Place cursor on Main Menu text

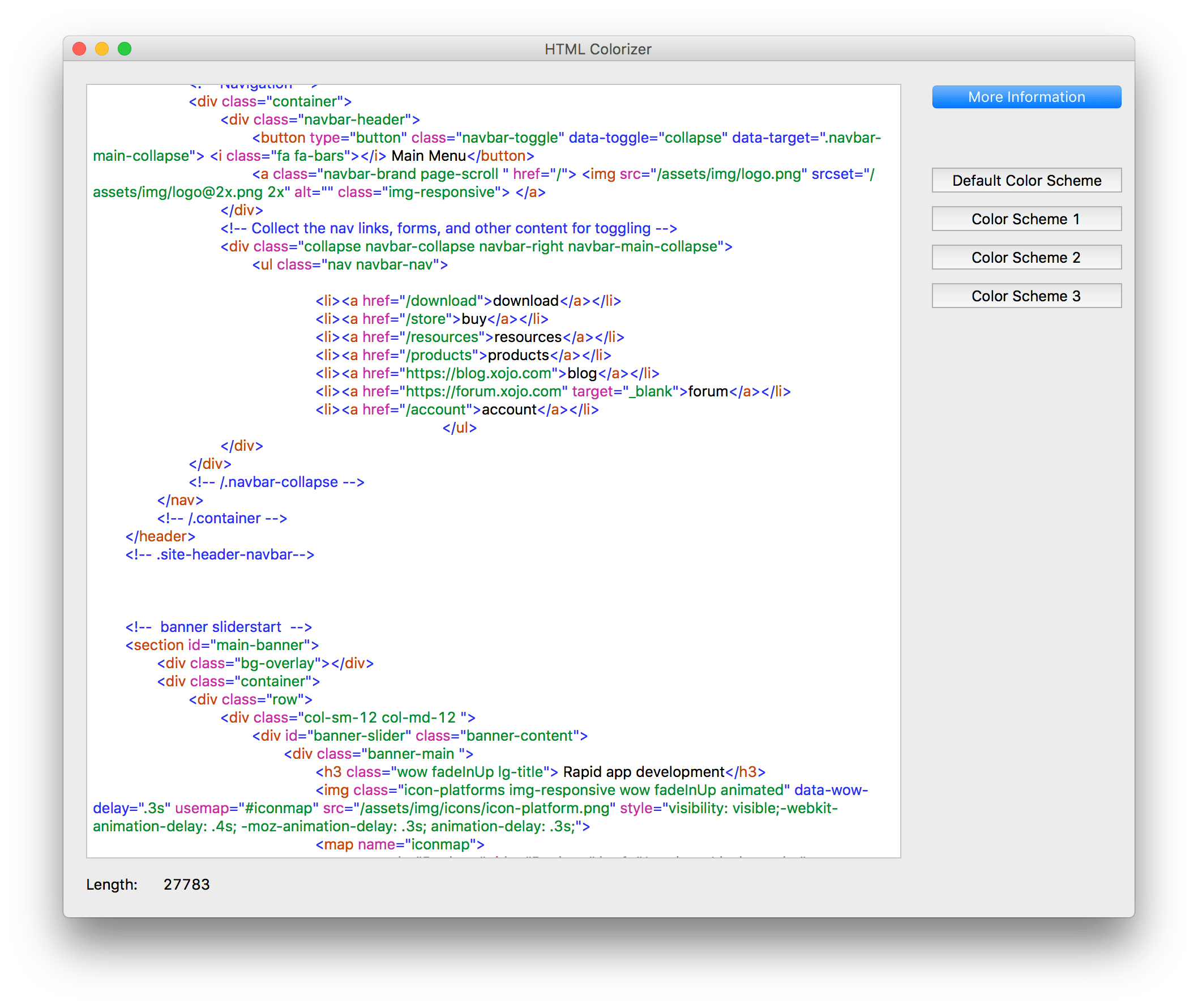[x=429, y=156]
